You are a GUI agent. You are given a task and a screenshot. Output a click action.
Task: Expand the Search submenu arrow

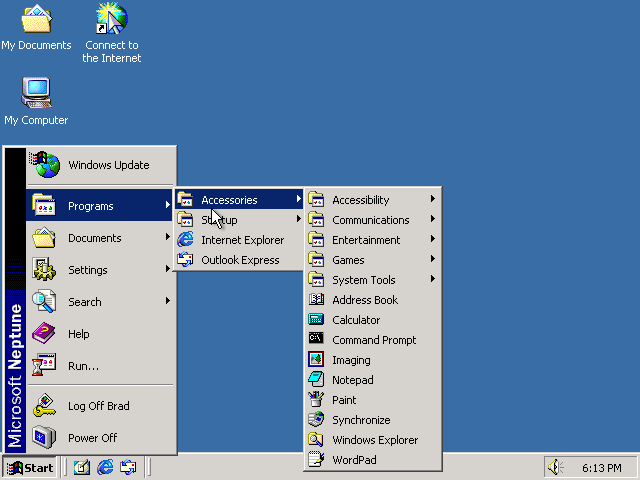point(167,301)
